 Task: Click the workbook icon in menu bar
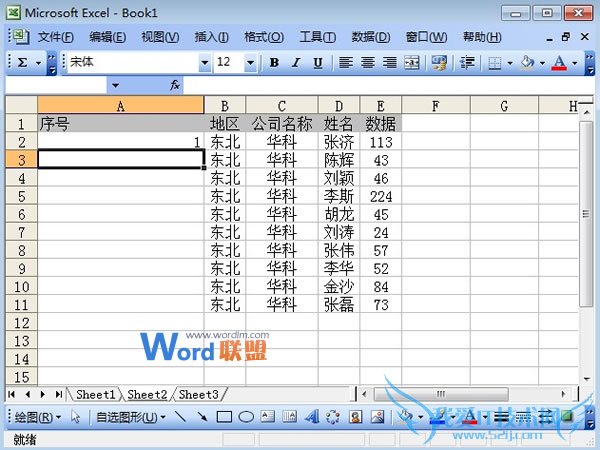click(x=20, y=37)
